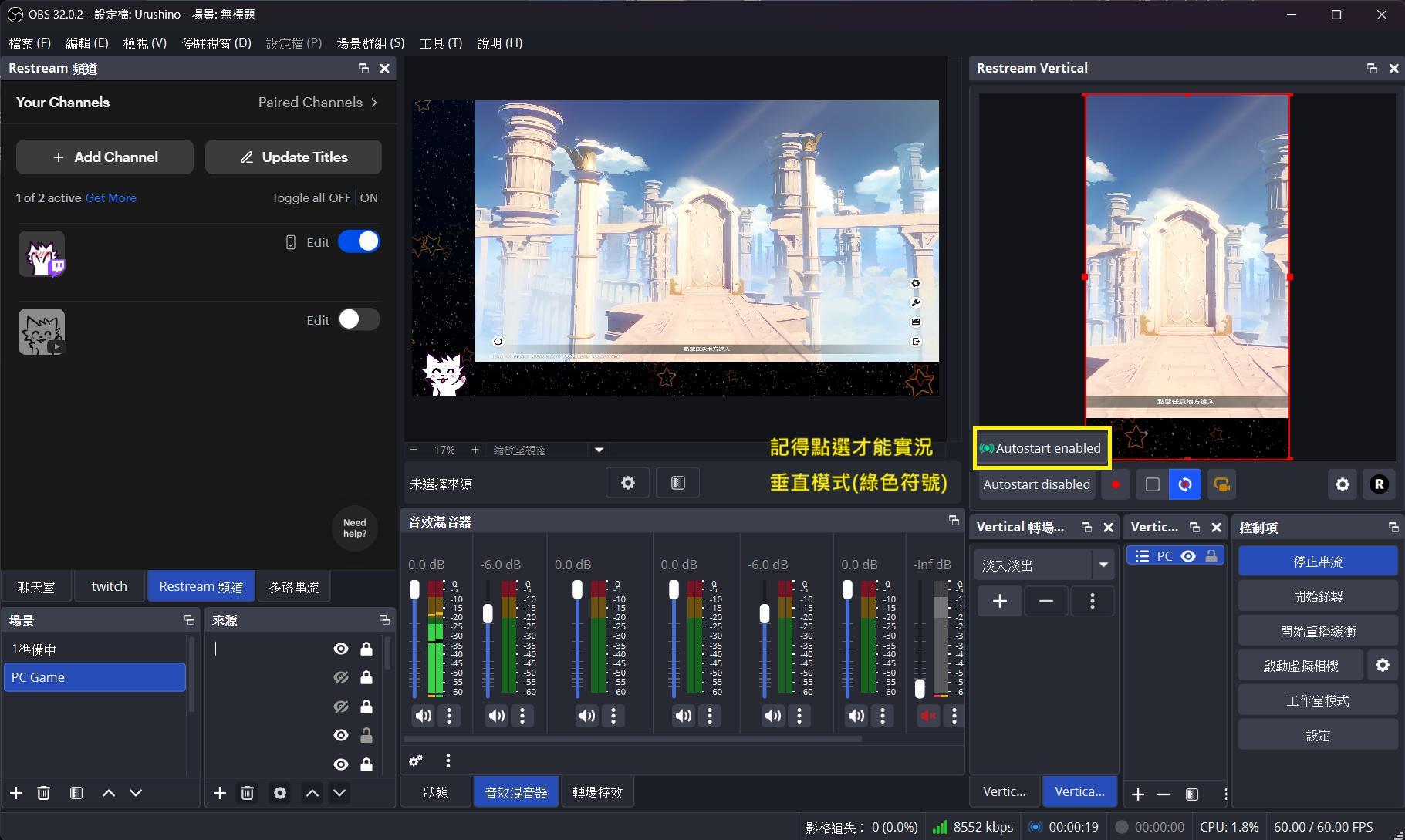Image resolution: width=1405 pixels, height=840 pixels.
Task: Mute the first audio mixer channel
Action: click(423, 716)
